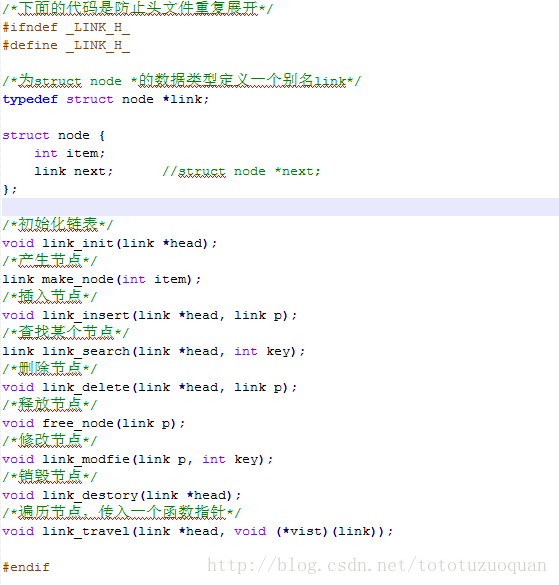Click the first Chinese comment line at top
The width and height of the screenshot is (559, 585).
pos(138,9)
